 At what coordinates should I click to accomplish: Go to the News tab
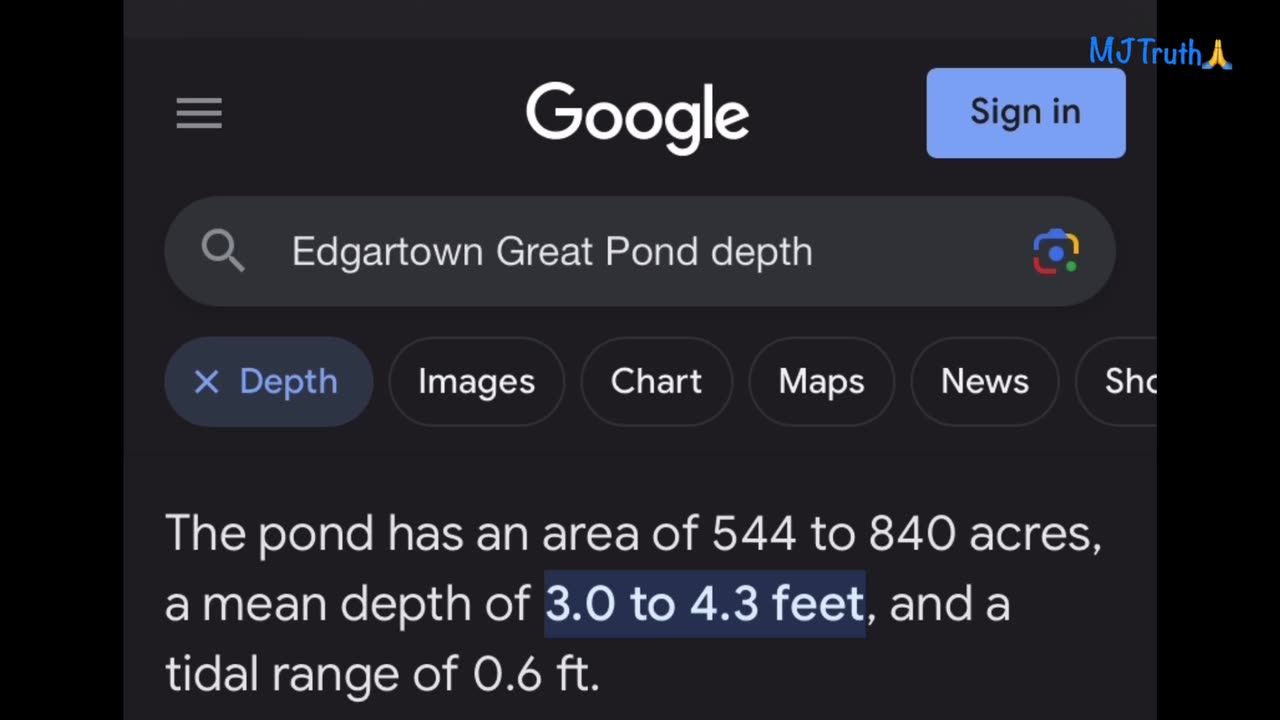click(x=984, y=382)
